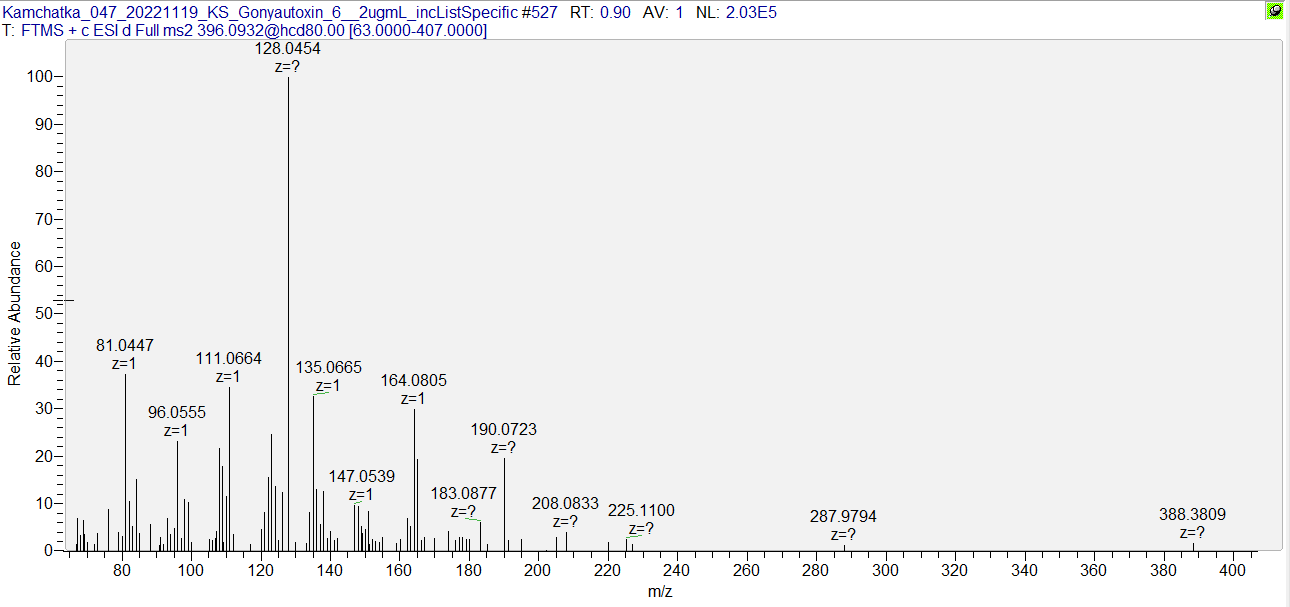Click the base peak label 128.0454

click(288, 48)
